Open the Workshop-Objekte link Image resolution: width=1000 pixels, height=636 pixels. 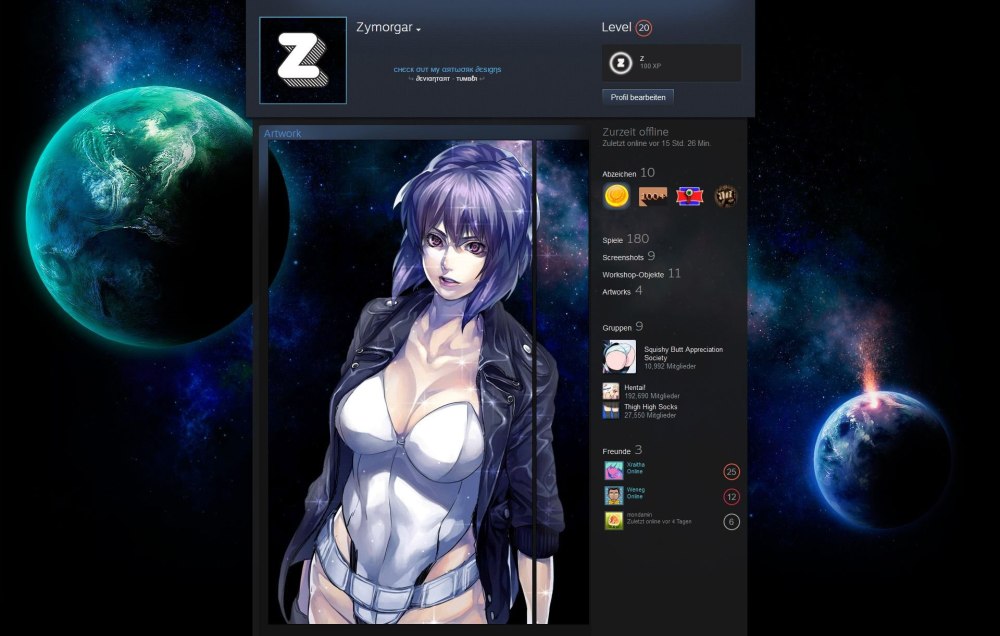(633, 275)
